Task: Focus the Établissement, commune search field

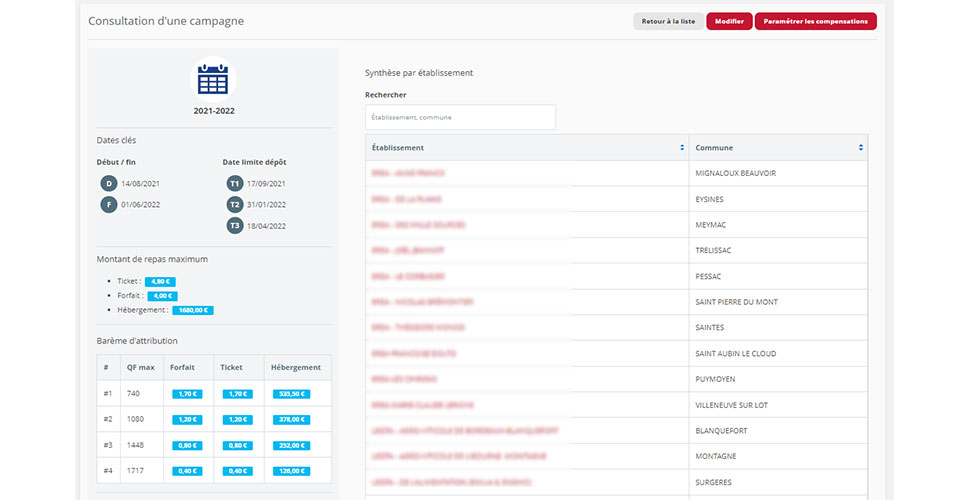Action: point(460,117)
